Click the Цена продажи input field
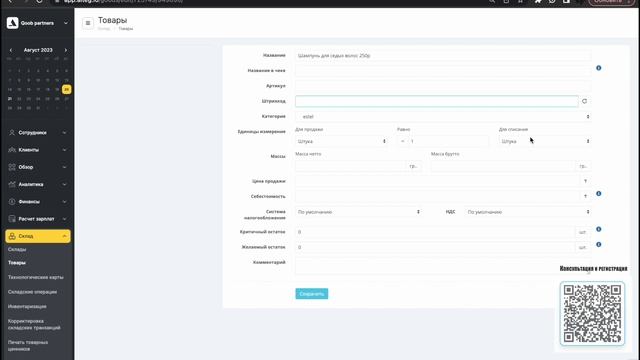Image resolution: width=640 pixels, height=360 pixels. pyautogui.click(x=438, y=181)
